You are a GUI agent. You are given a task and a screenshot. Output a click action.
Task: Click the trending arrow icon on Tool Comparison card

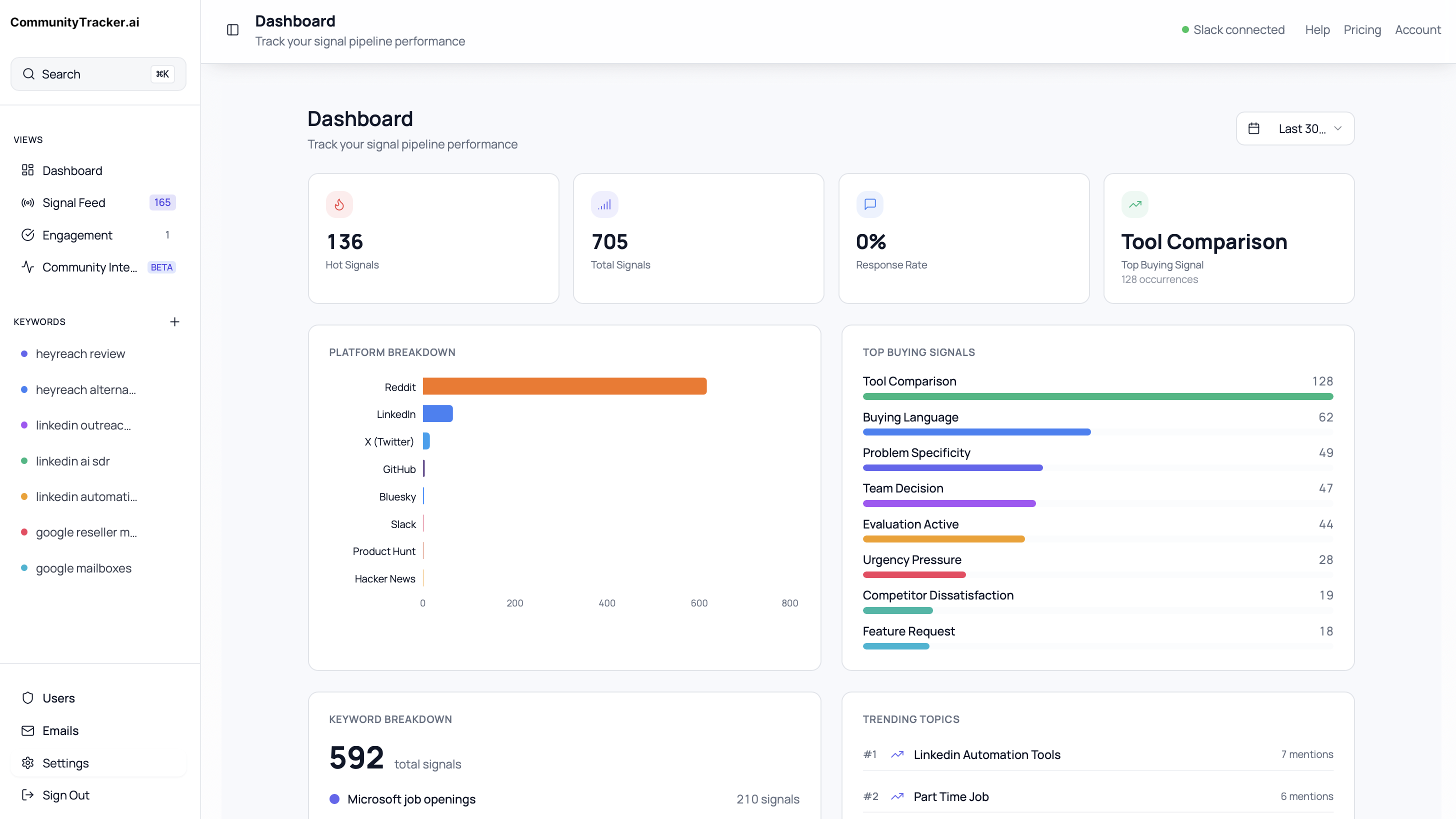1134,204
